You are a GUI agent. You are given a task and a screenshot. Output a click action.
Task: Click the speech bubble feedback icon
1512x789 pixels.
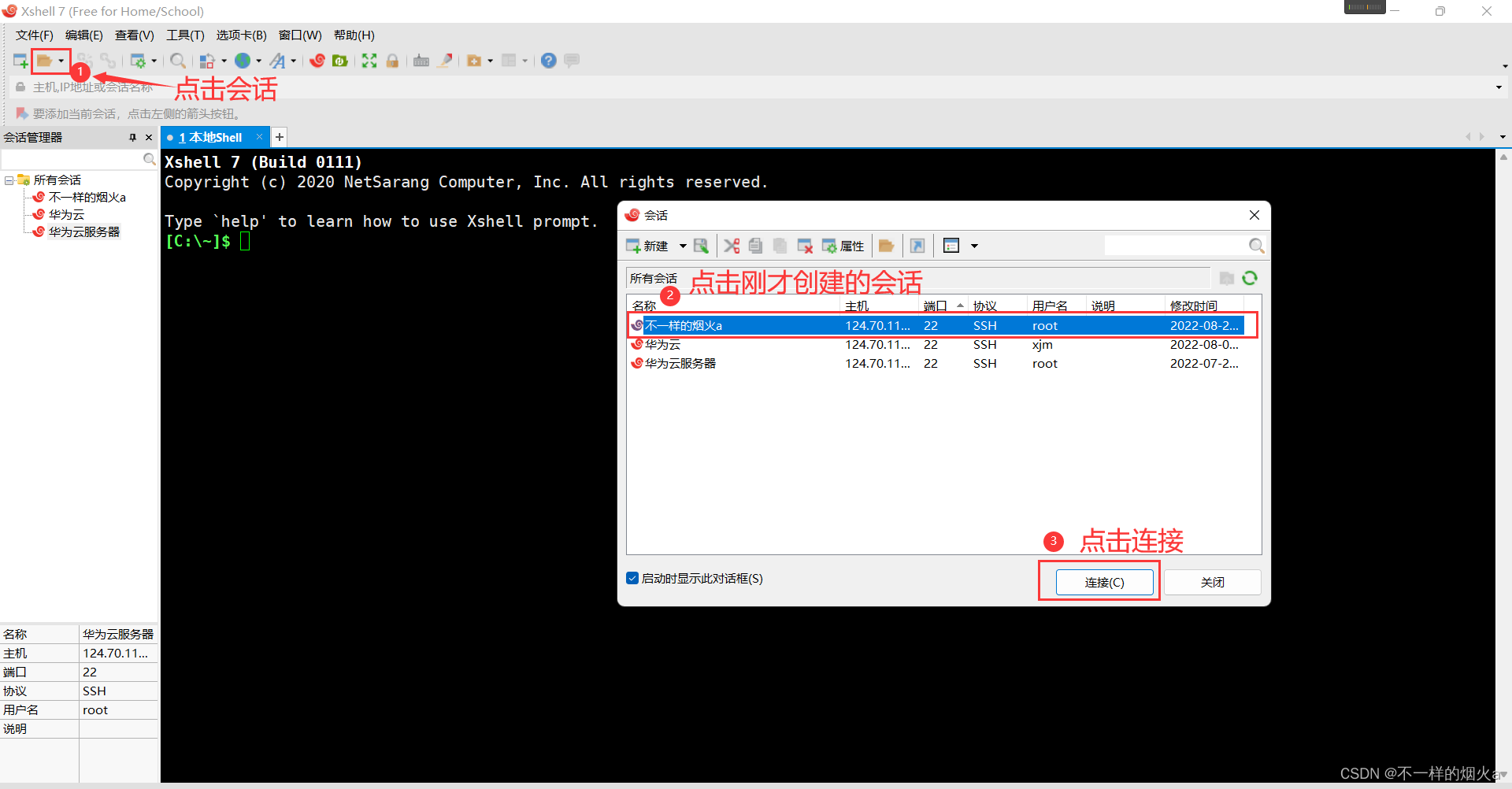click(573, 61)
